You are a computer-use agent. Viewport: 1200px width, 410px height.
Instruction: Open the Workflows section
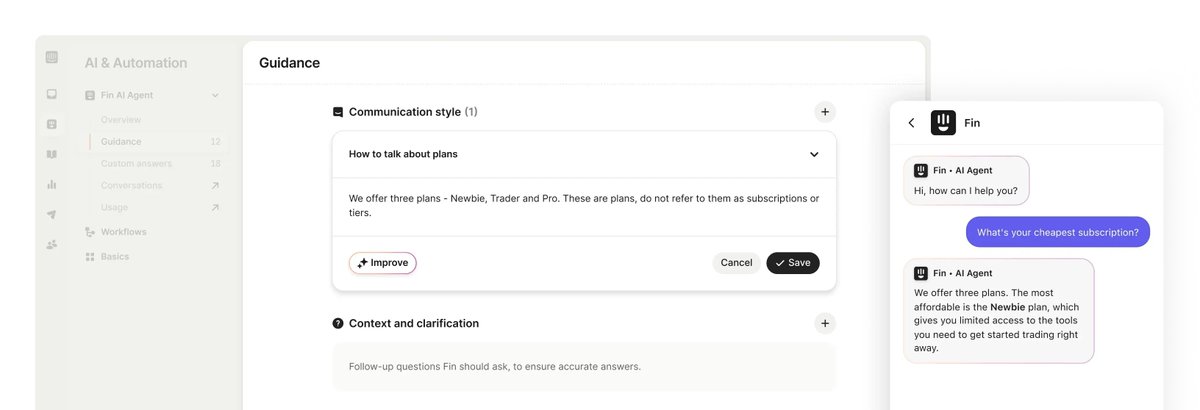tap(123, 232)
